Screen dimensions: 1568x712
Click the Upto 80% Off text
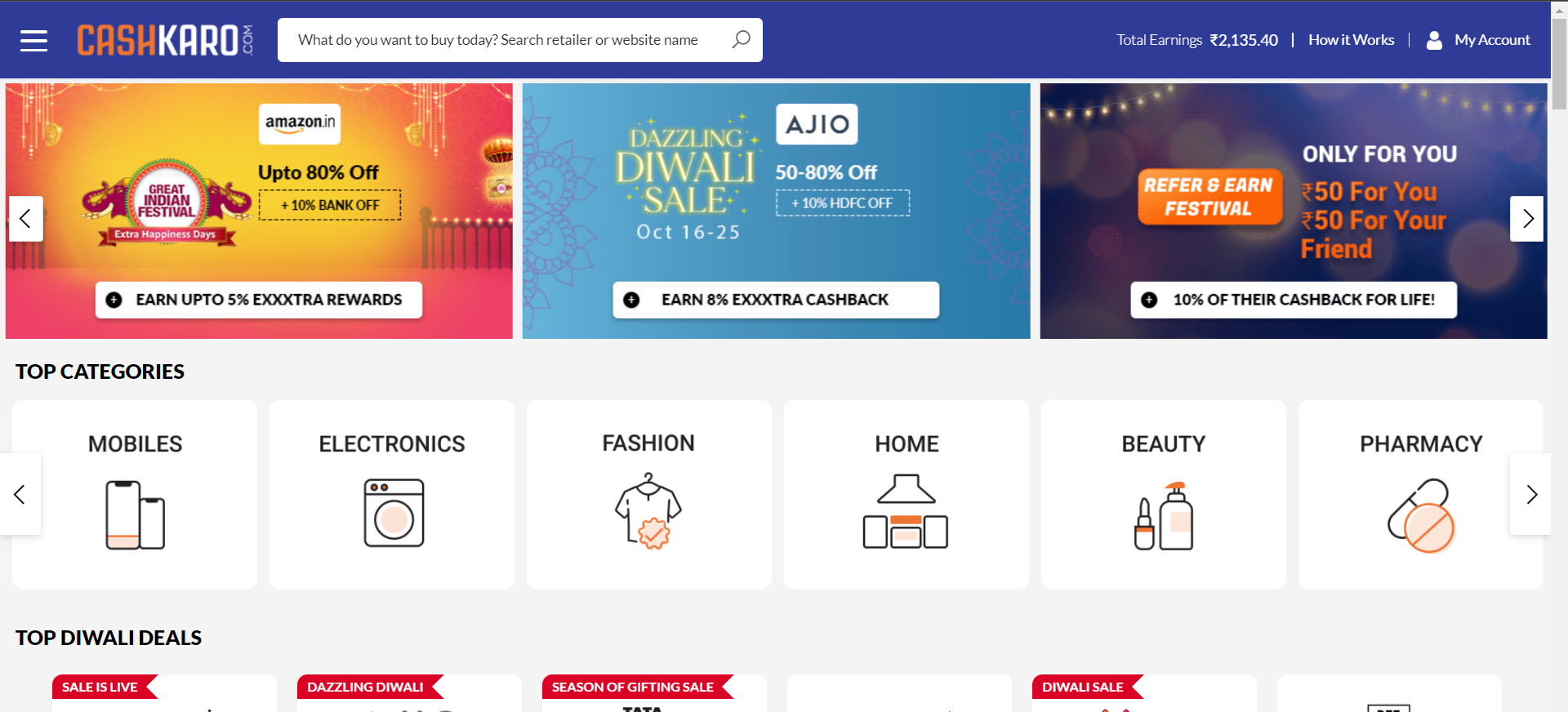tap(318, 172)
